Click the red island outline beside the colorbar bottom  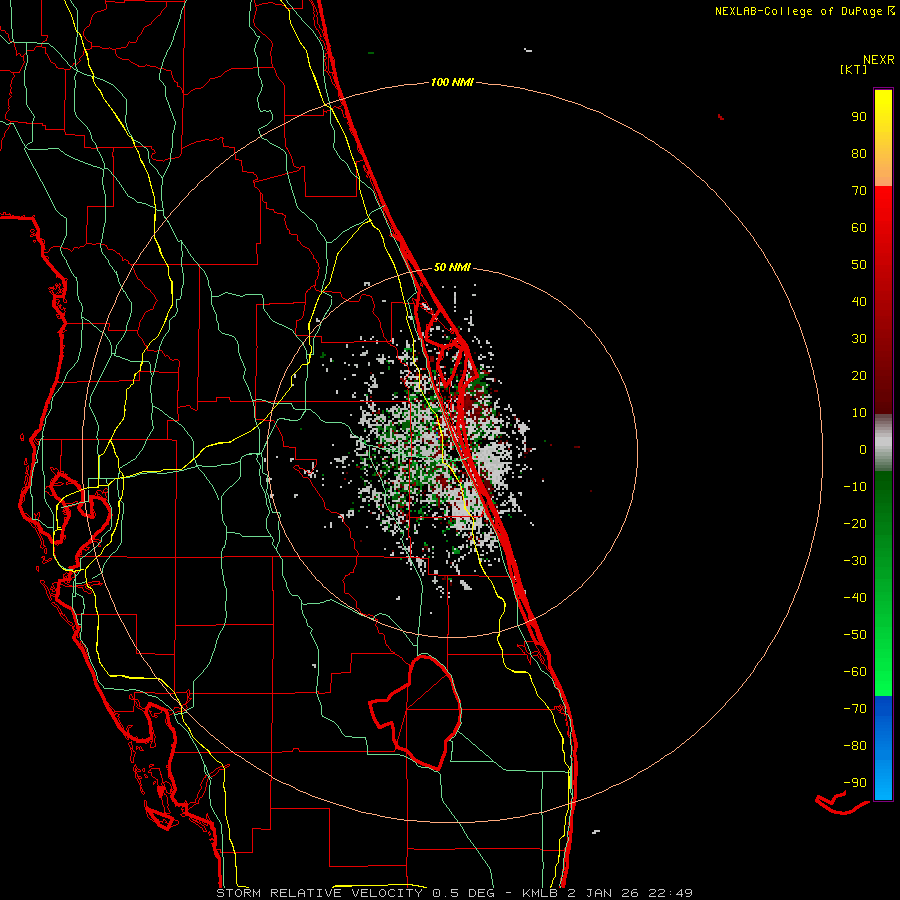pos(841,802)
